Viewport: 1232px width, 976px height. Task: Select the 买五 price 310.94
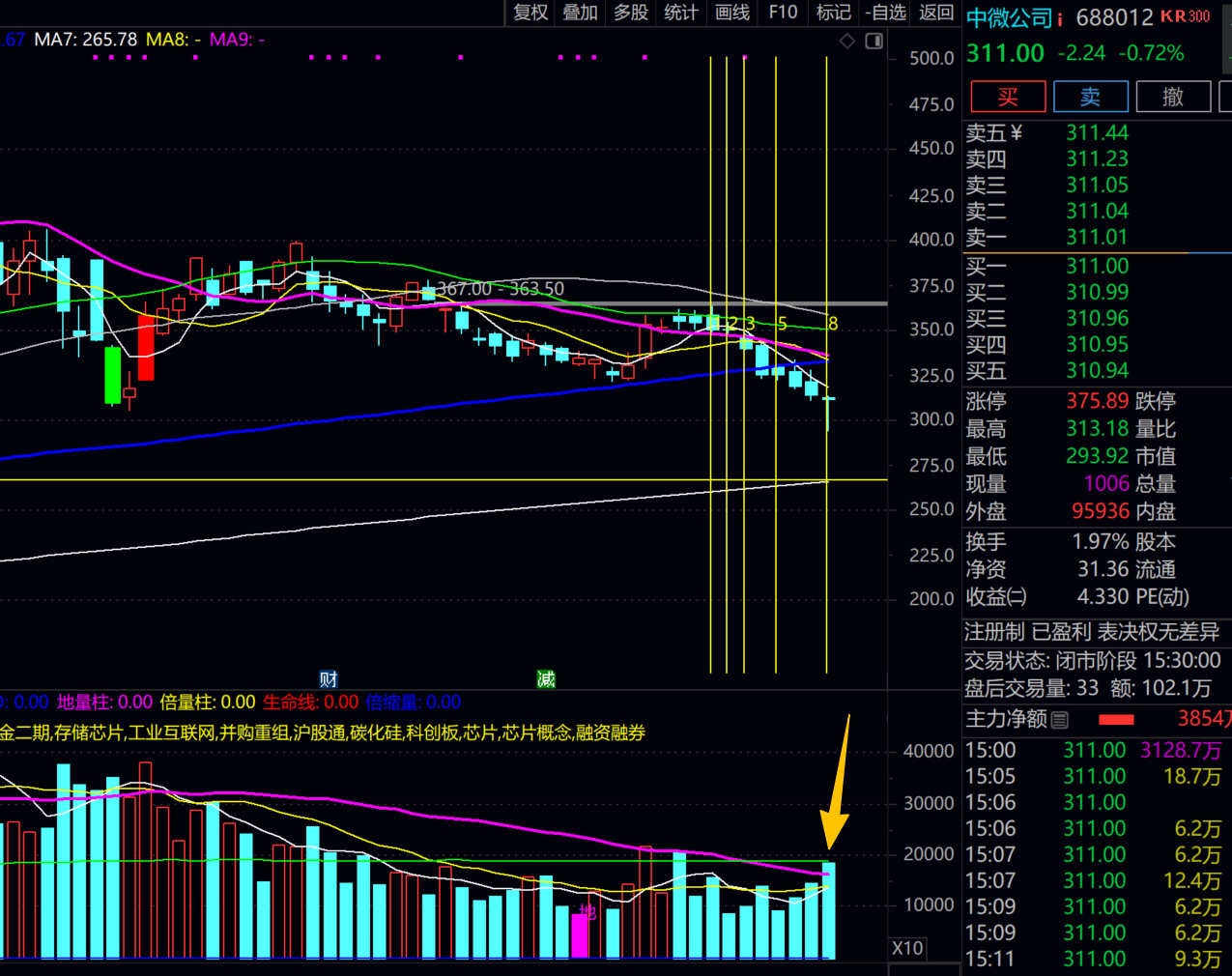click(1097, 370)
